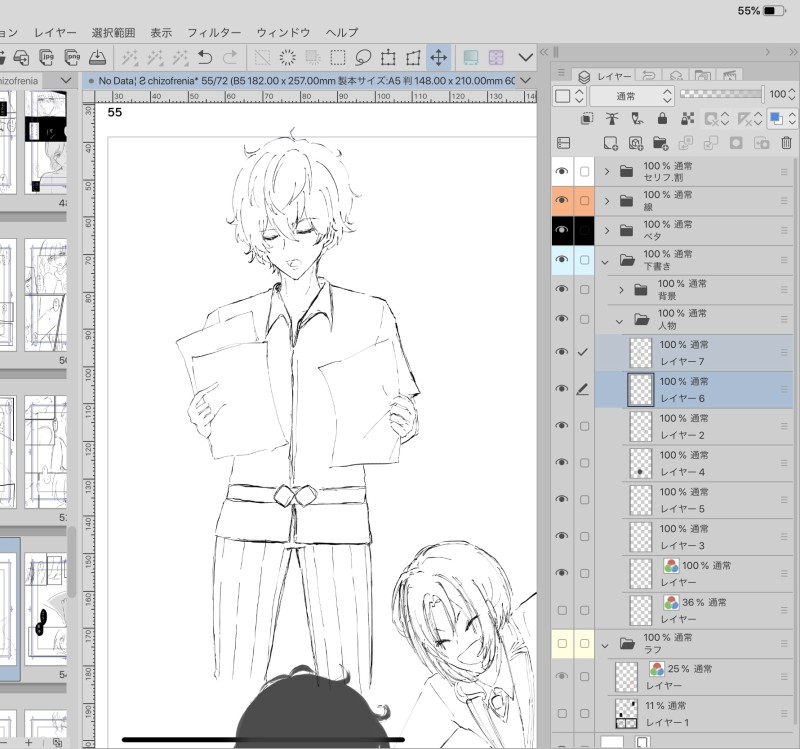Create a New Raster Layer

[610, 143]
